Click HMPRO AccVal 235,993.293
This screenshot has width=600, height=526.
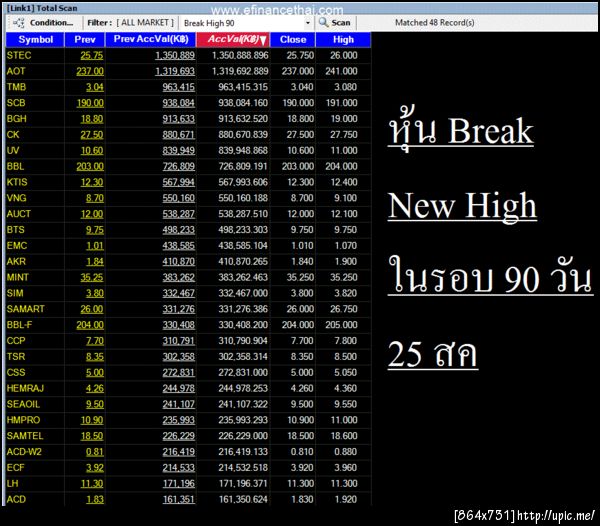click(243, 420)
